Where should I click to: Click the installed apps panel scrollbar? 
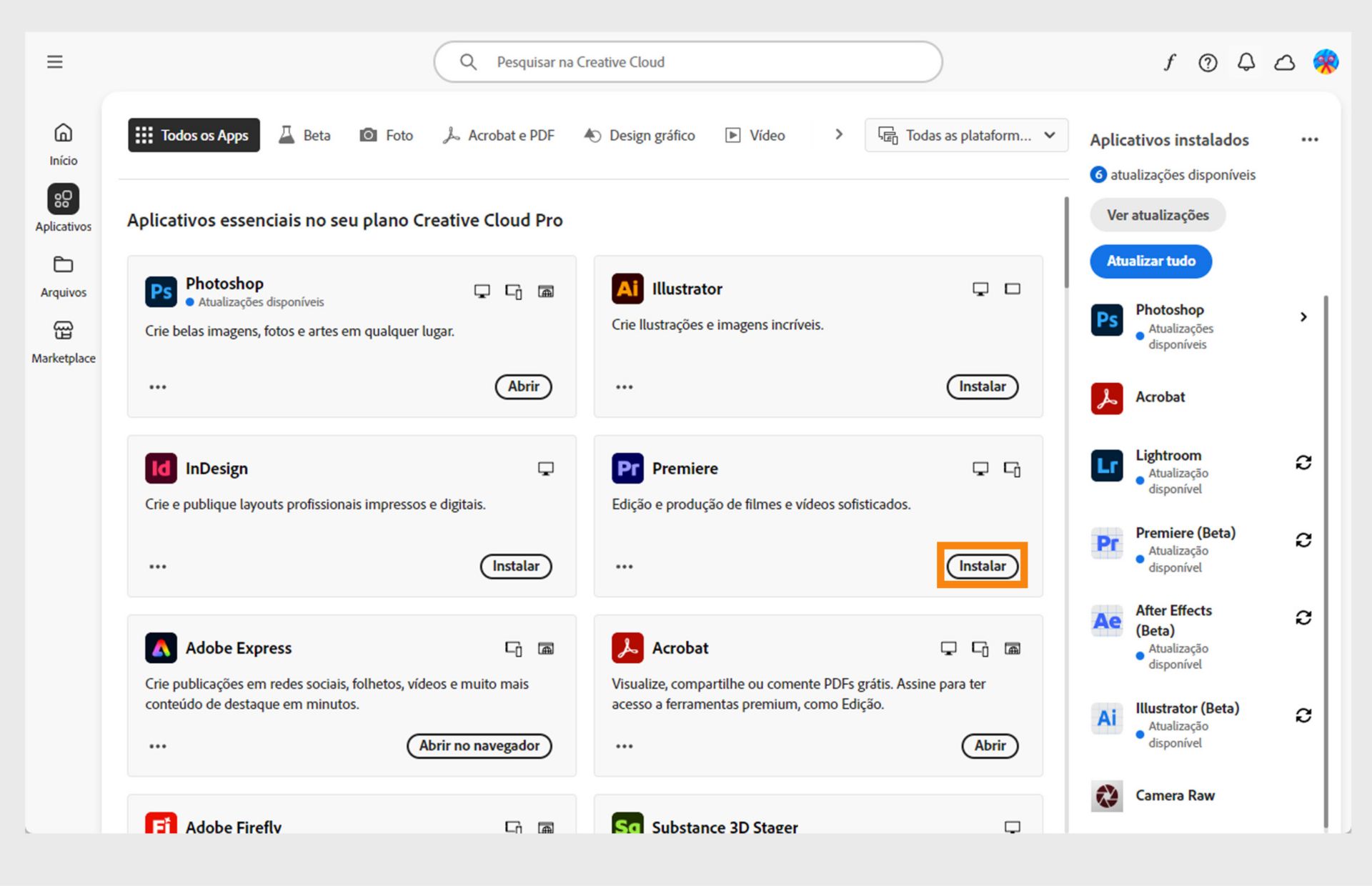pyautogui.click(x=1326, y=561)
